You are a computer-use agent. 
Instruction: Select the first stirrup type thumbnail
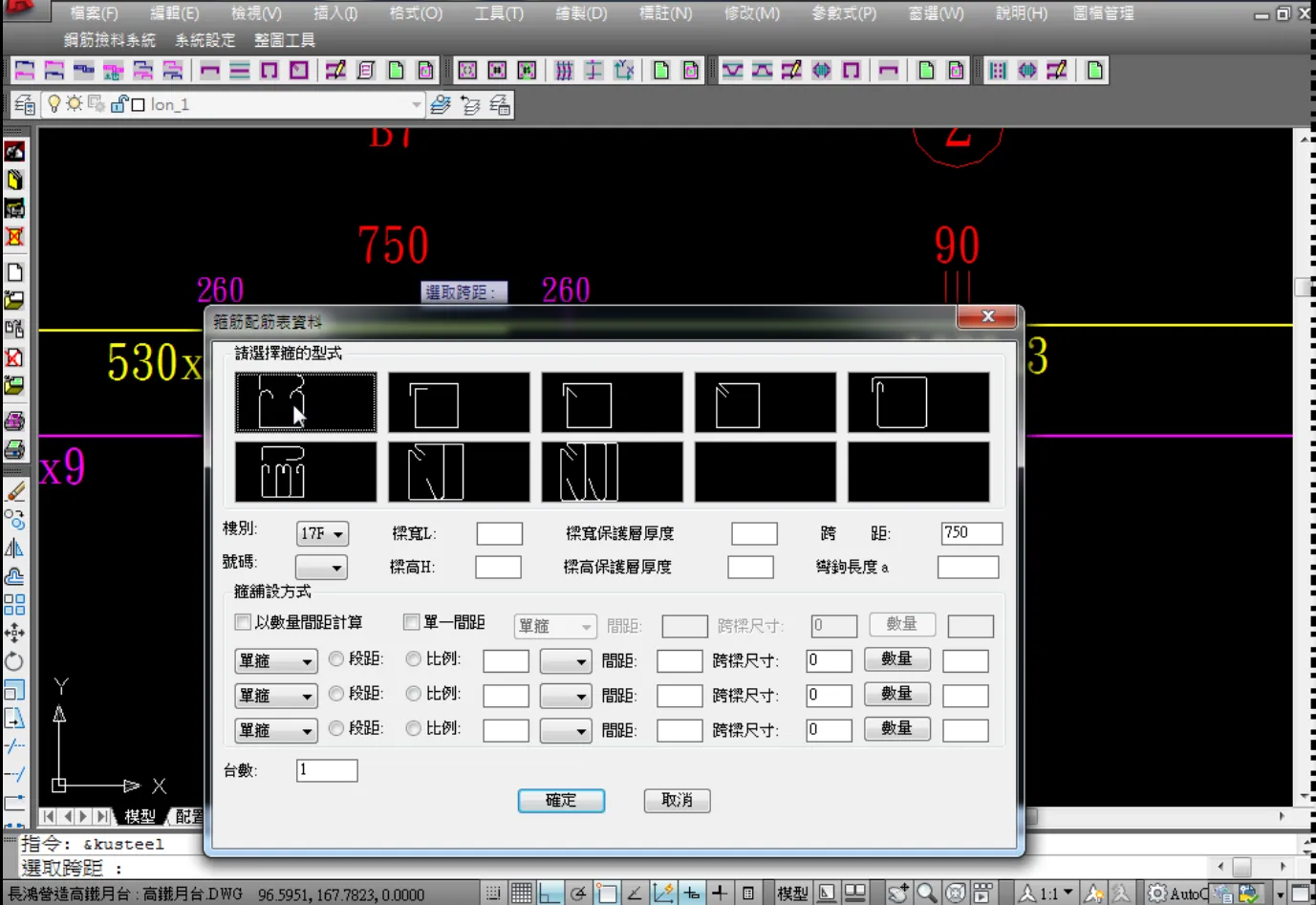(306, 402)
